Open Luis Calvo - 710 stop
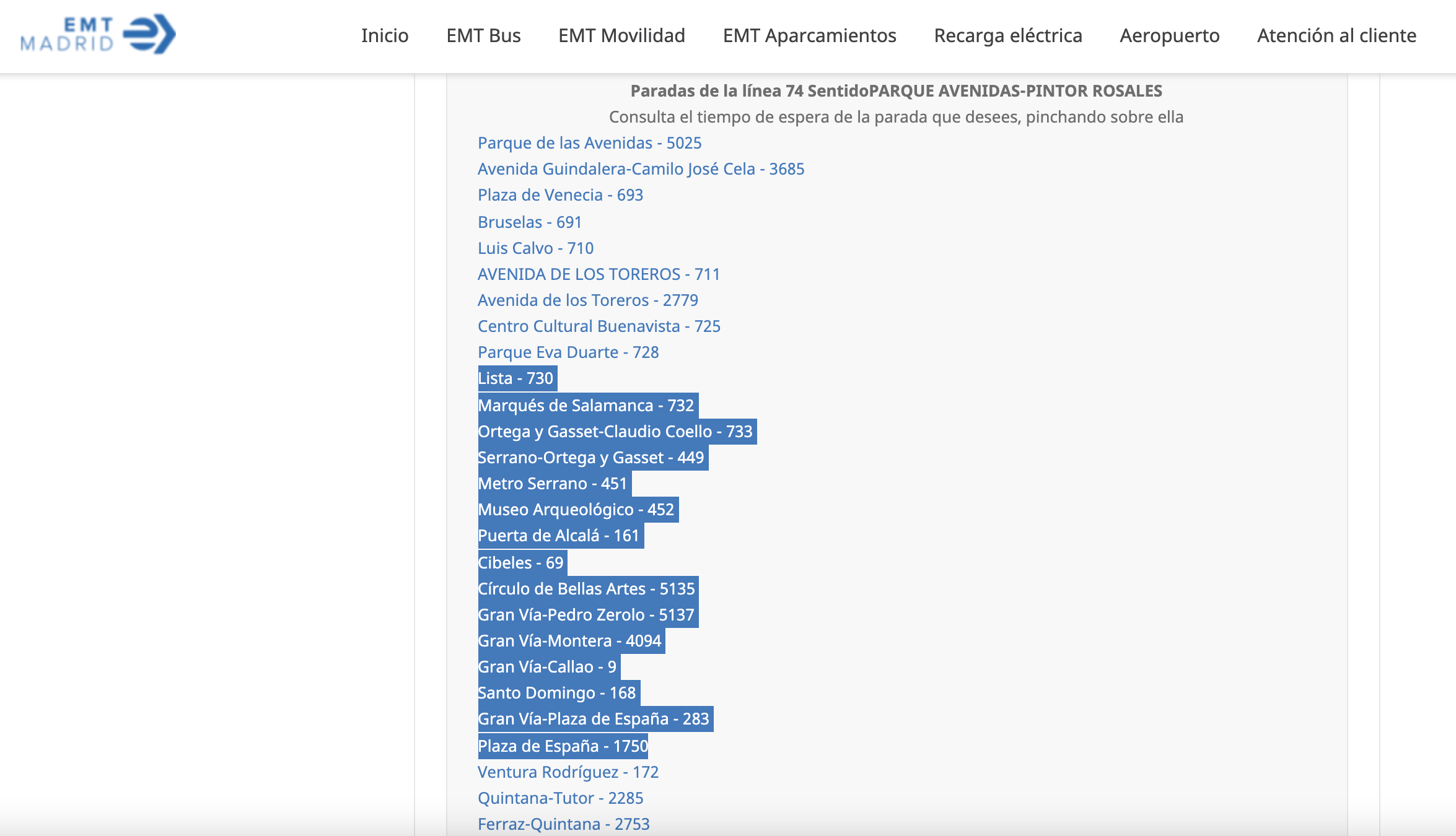1456x836 pixels. (x=535, y=248)
